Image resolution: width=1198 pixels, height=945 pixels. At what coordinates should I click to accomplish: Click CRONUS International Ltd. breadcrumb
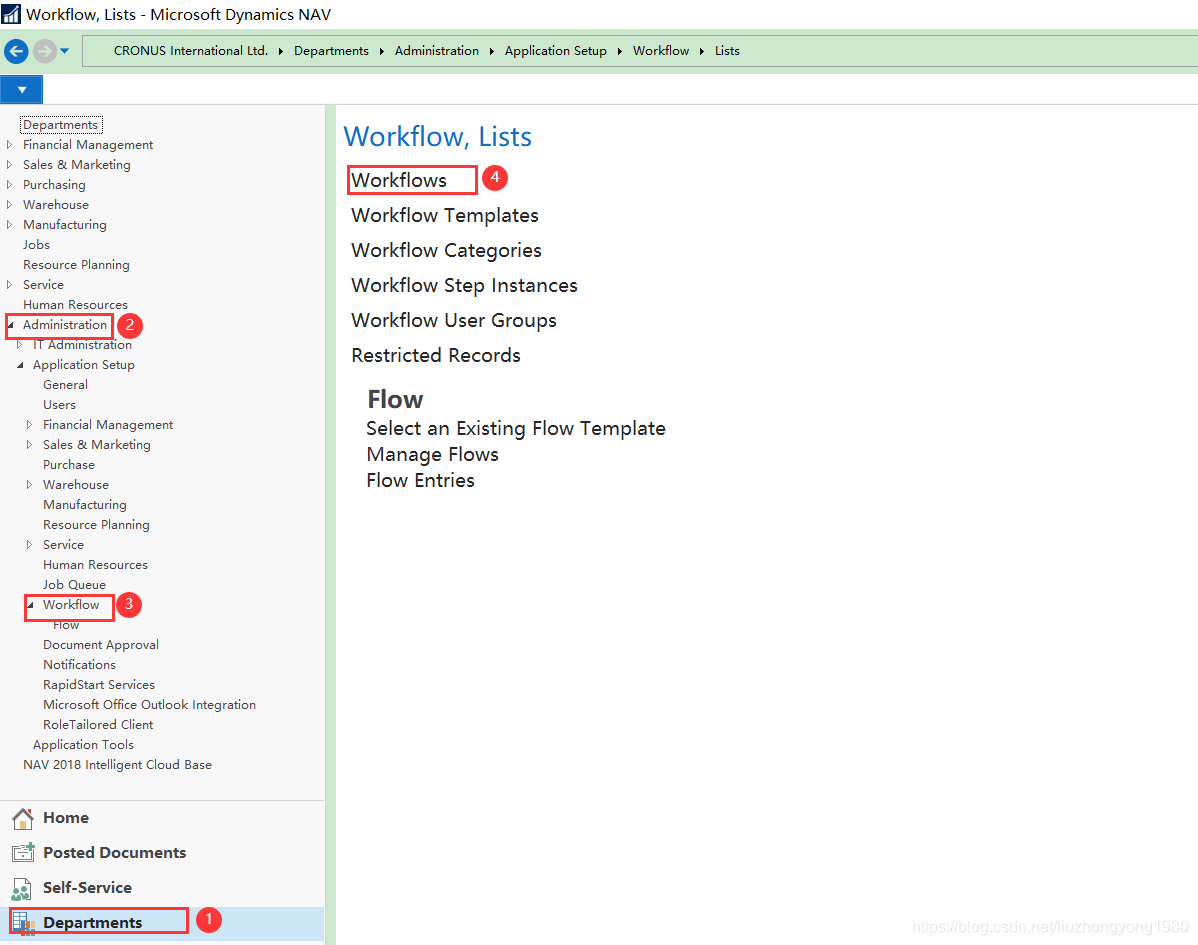click(191, 50)
